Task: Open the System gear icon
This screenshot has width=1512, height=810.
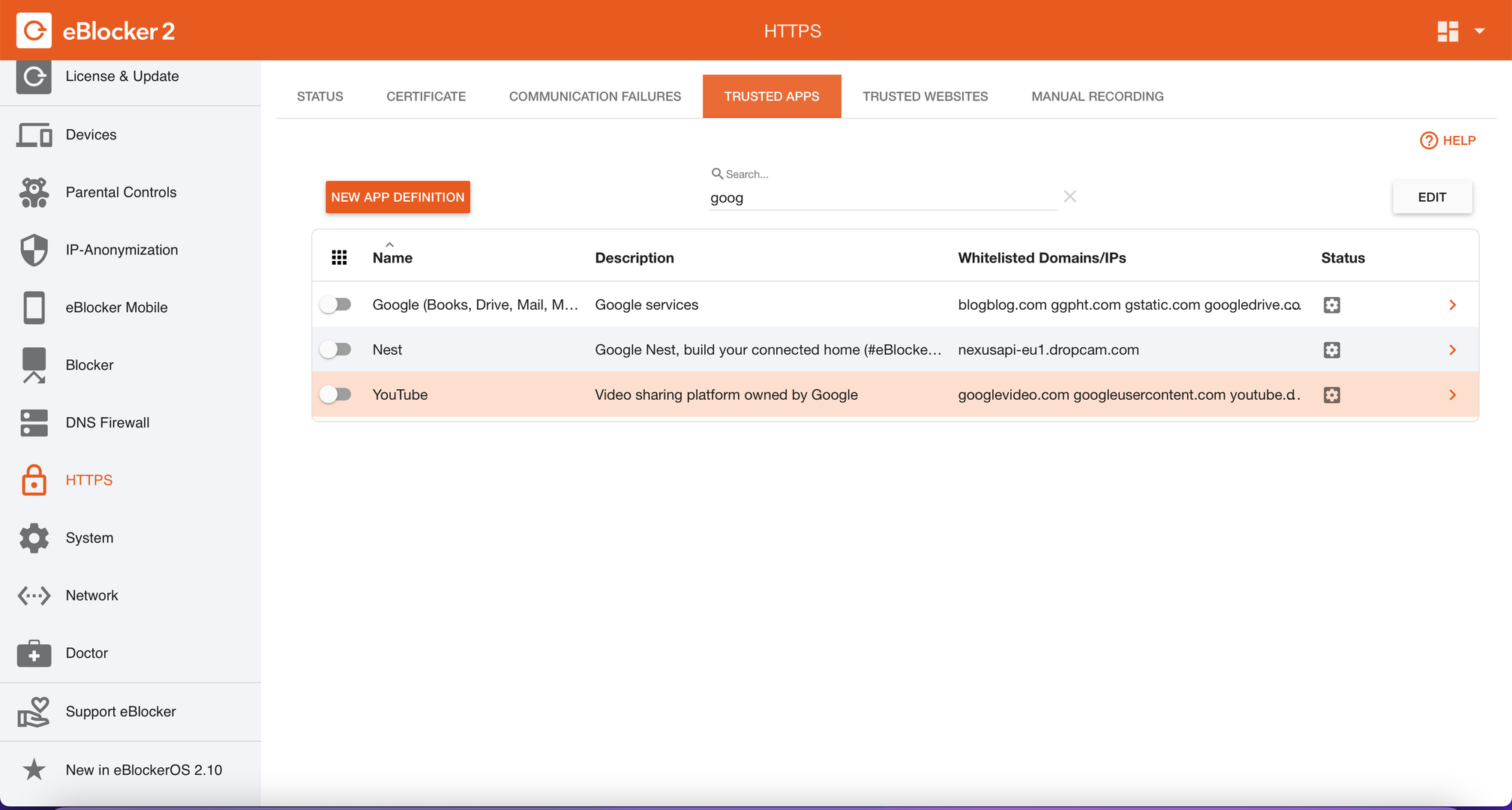Action: 34,538
